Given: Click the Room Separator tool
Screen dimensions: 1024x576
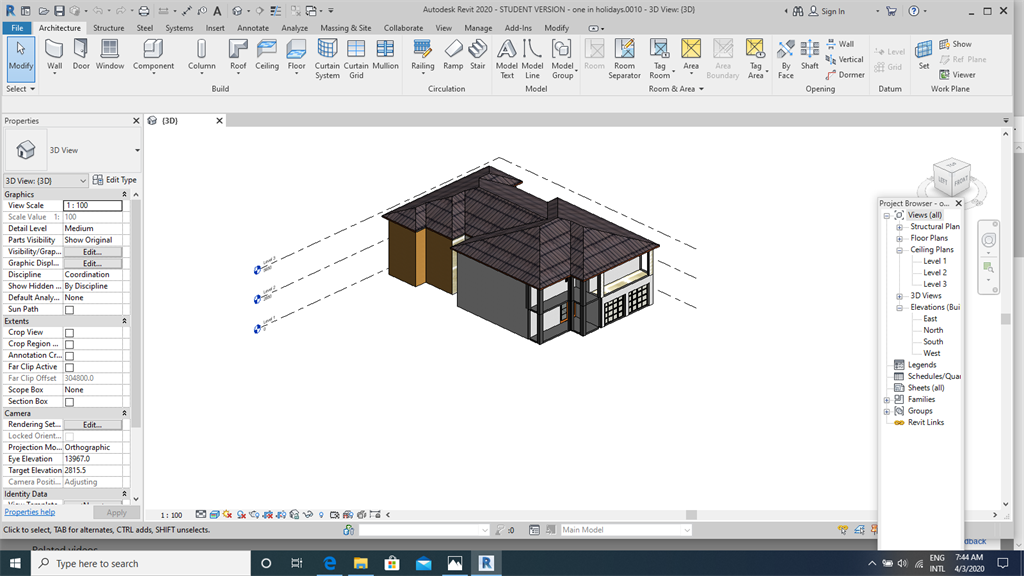Looking at the screenshot, I should click(624, 55).
